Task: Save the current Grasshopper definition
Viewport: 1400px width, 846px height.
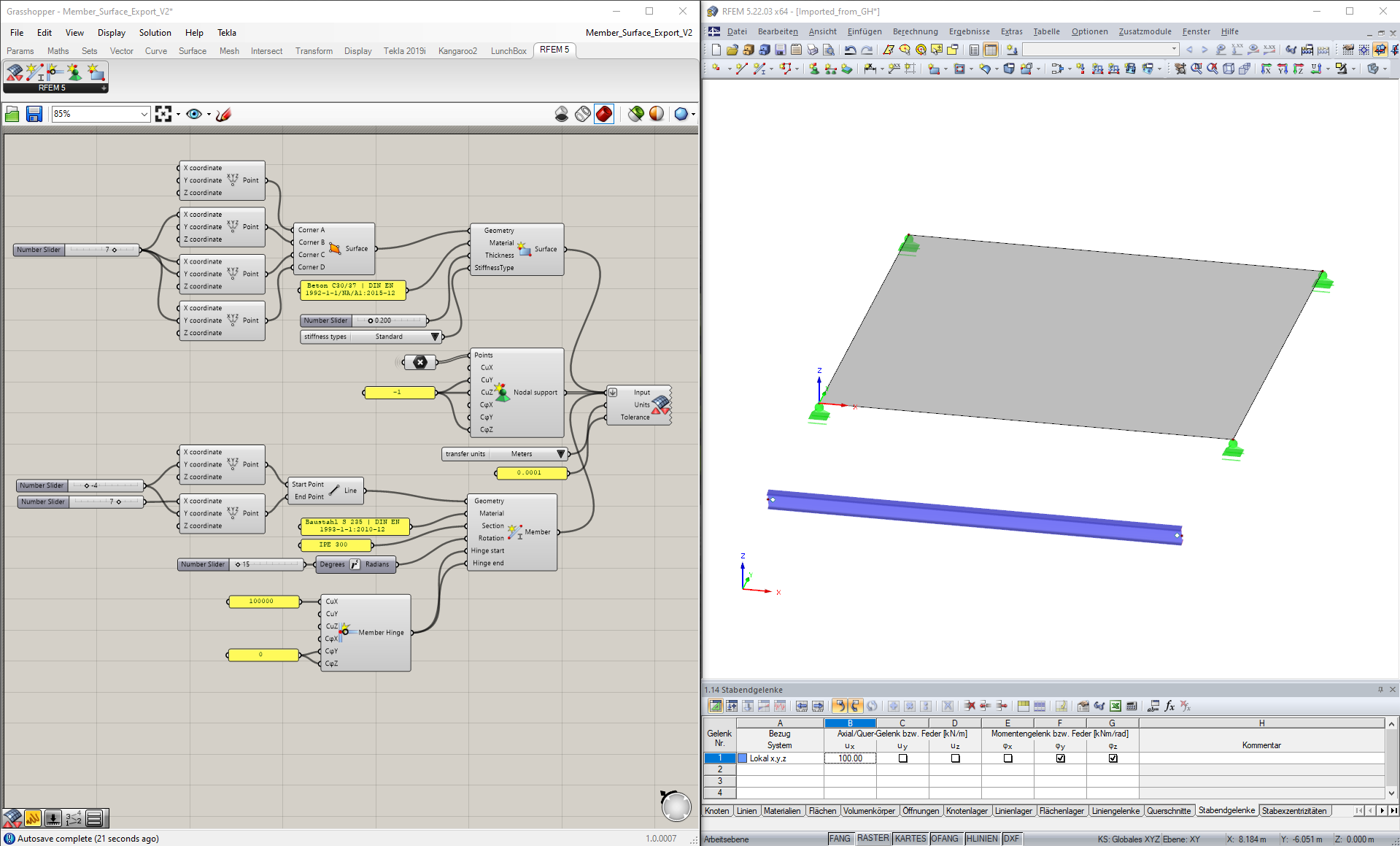Action: tap(34, 114)
